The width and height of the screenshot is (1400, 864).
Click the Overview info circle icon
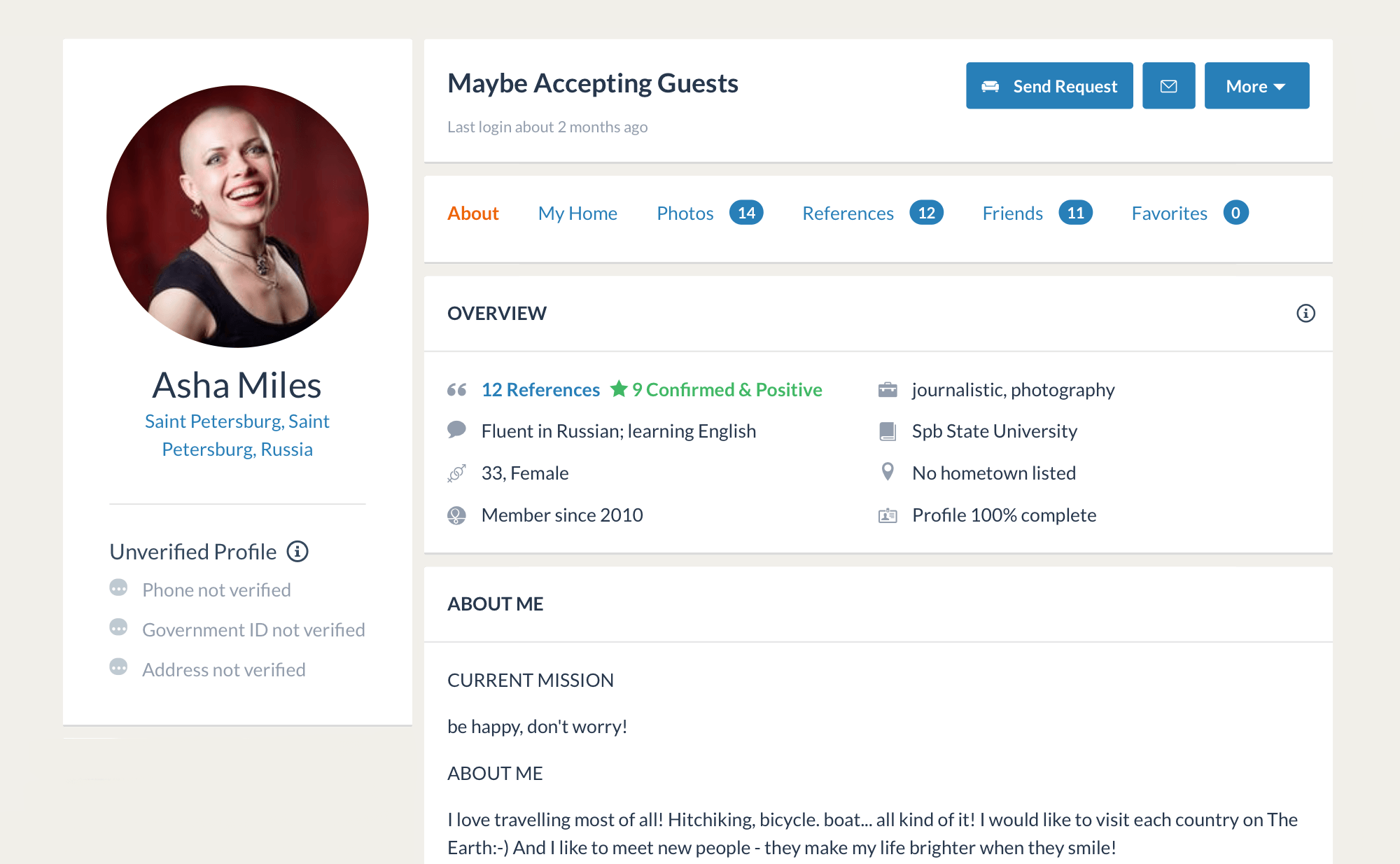click(x=1305, y=313)
